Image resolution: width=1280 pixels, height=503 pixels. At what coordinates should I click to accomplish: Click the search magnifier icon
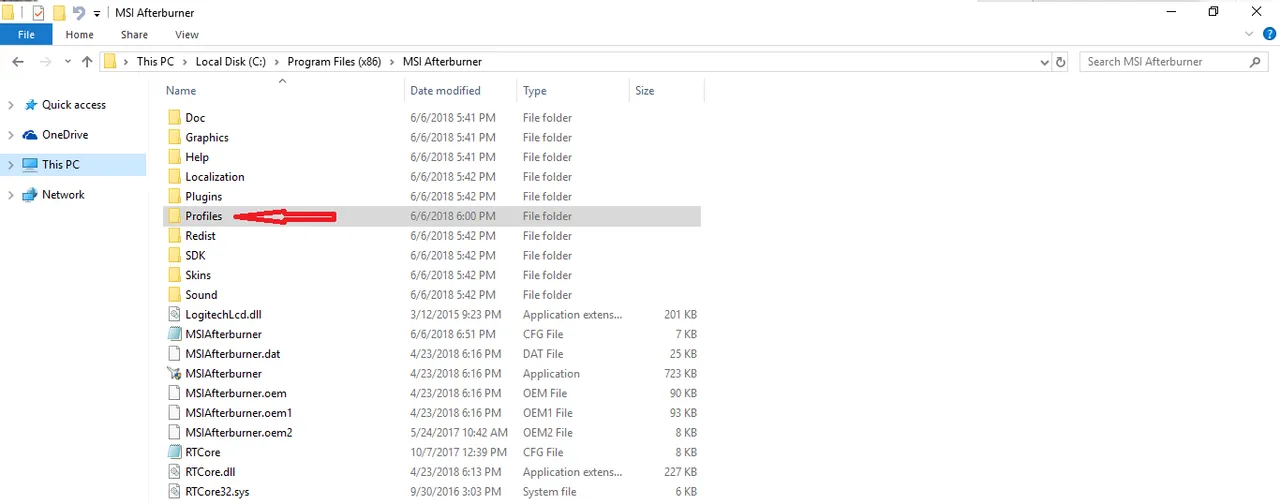[x=1256, y=62]
